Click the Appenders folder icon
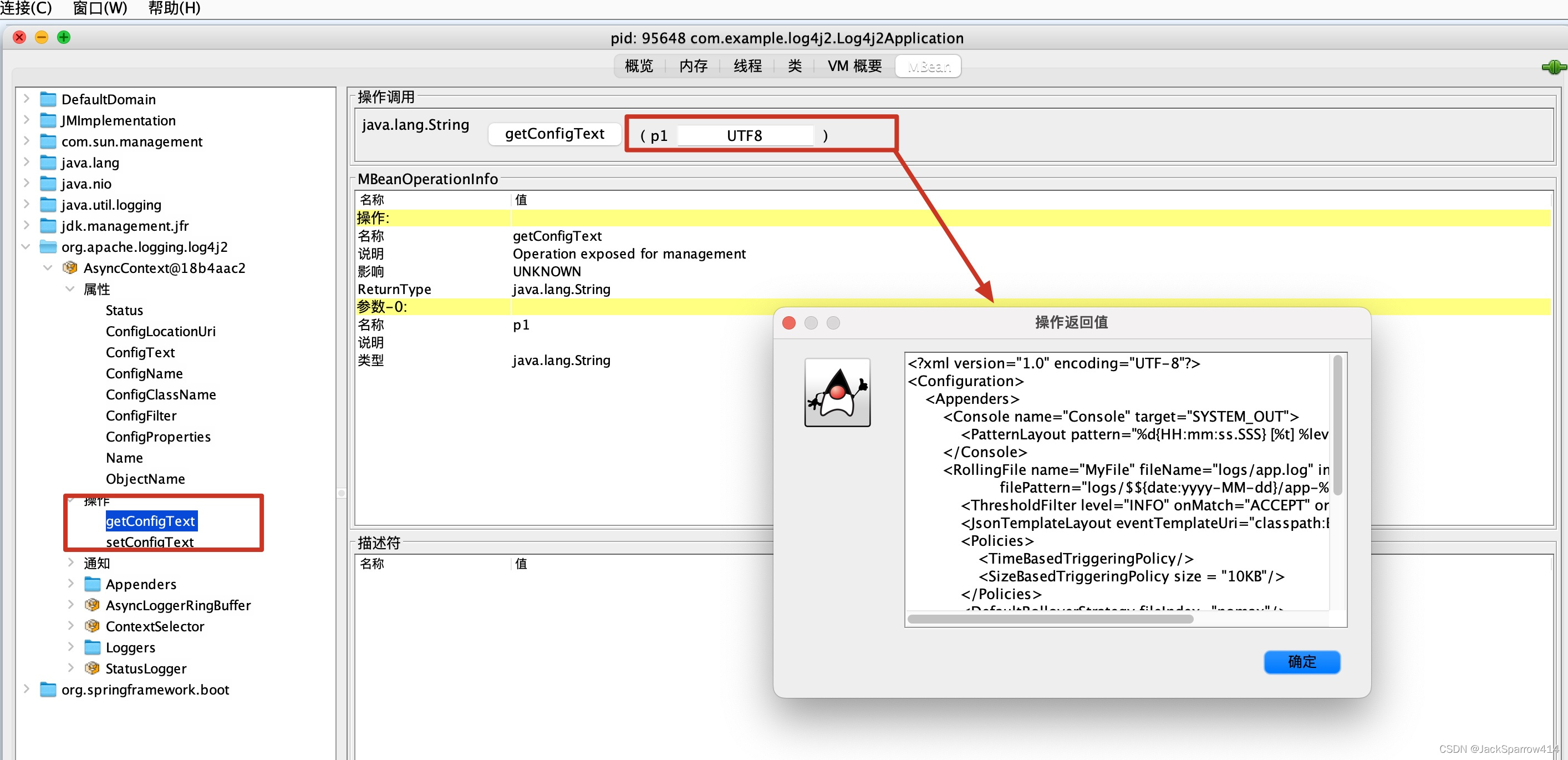This screenshot has width=1568, height=760. (x=93, y=584)
